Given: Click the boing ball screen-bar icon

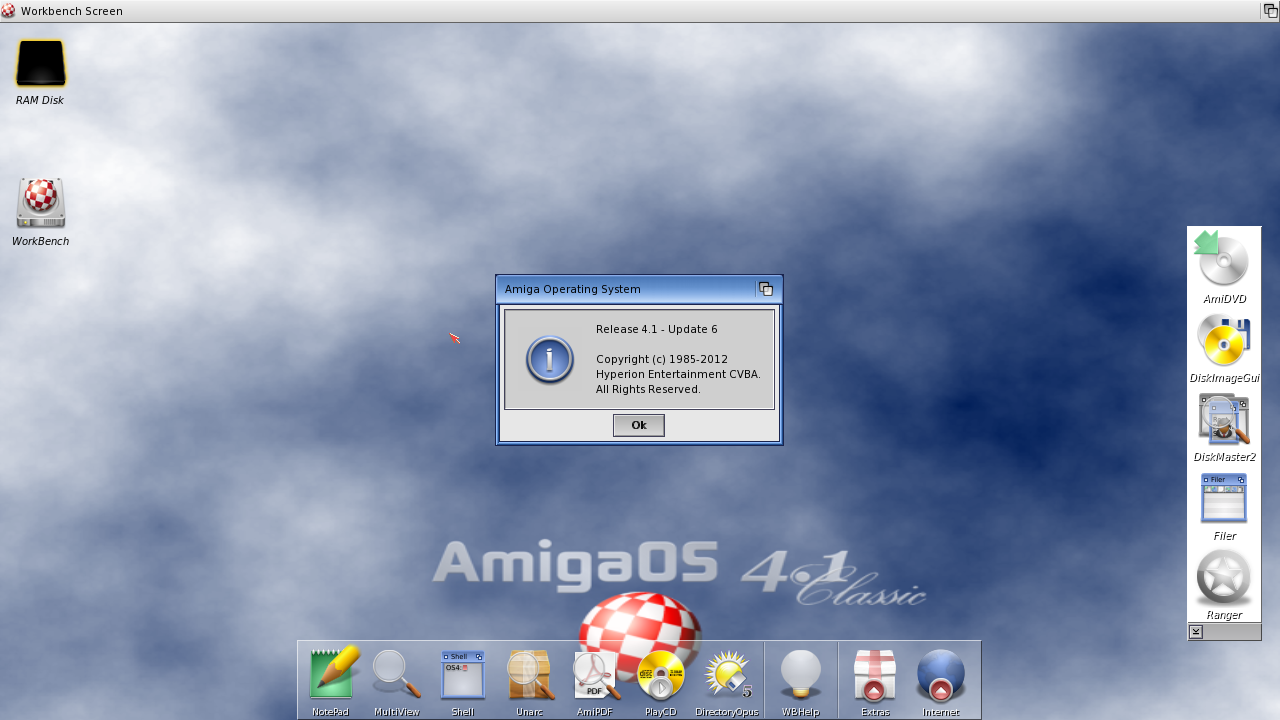Looking at the screenshot, I should (9, 11).
